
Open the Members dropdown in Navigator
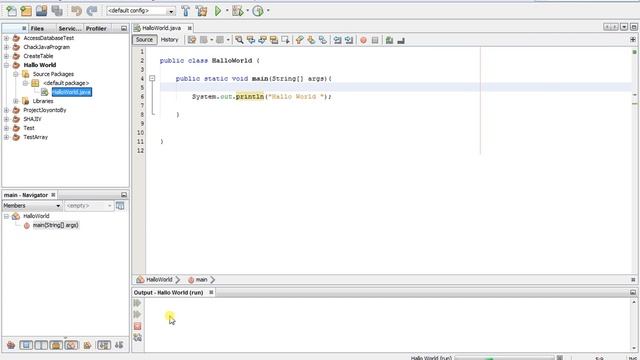point(32,206)
